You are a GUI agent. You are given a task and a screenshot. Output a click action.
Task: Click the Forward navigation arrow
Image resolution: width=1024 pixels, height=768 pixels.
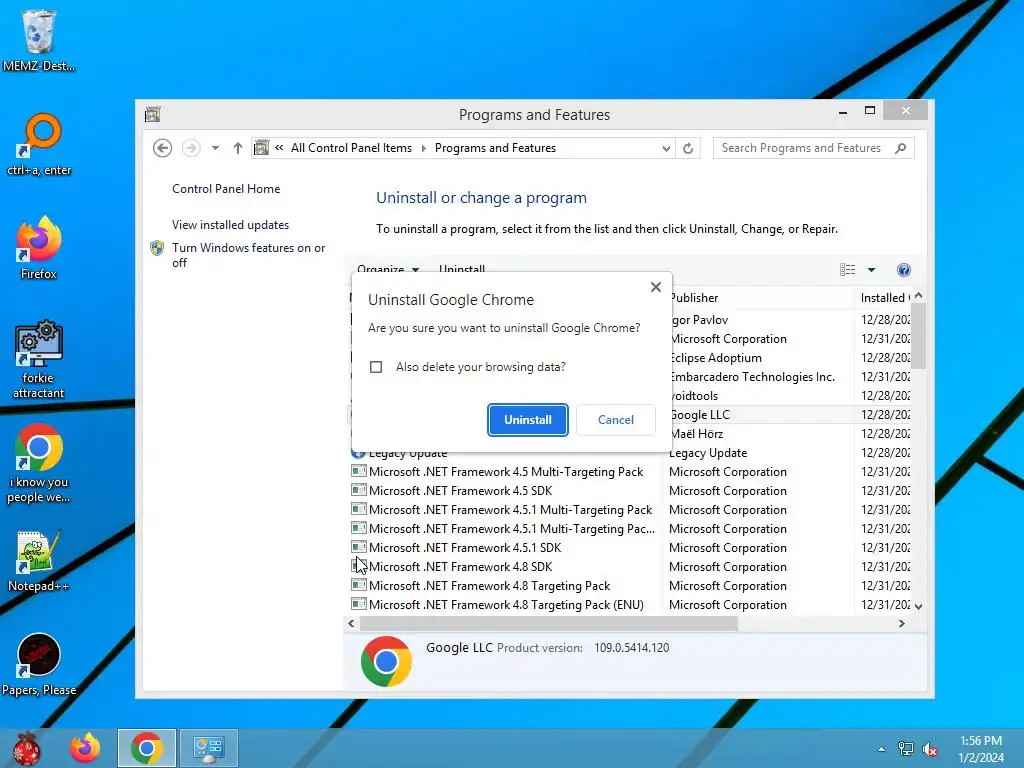(191, 148)
